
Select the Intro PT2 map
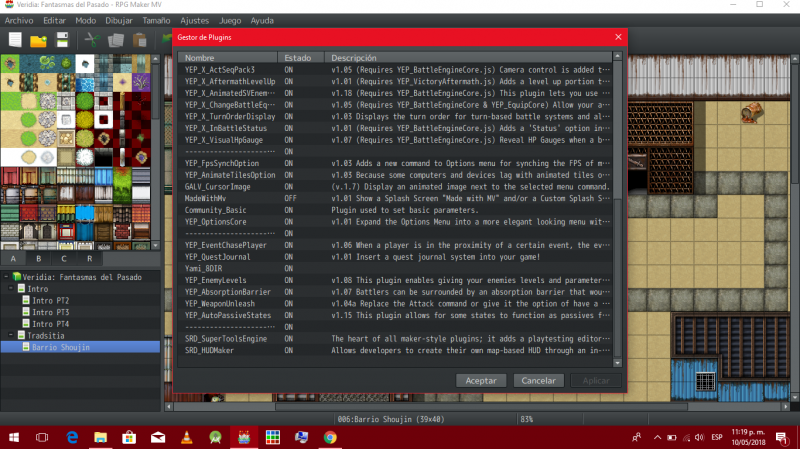point(51,301)
